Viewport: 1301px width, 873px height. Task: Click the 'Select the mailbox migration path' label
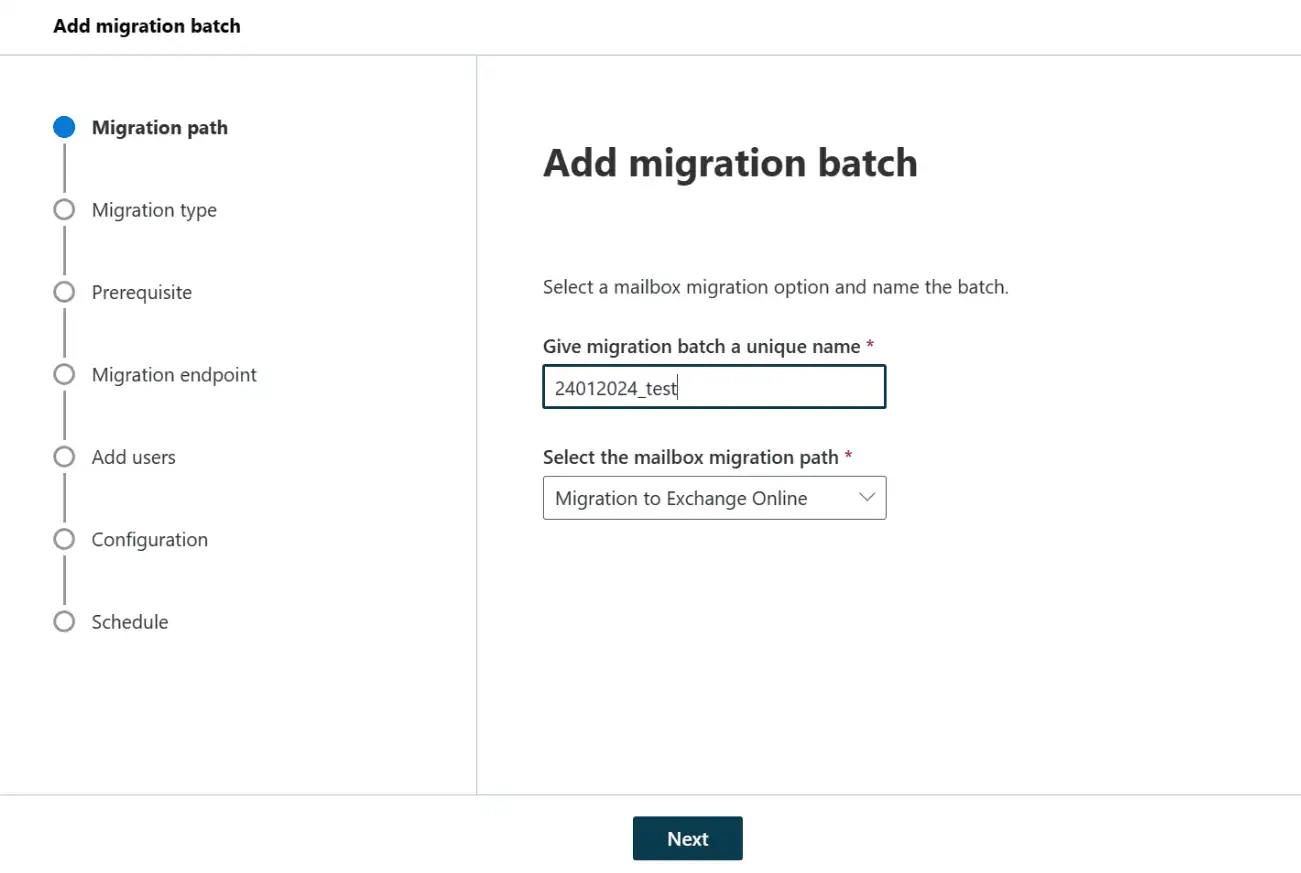(697, 457)
